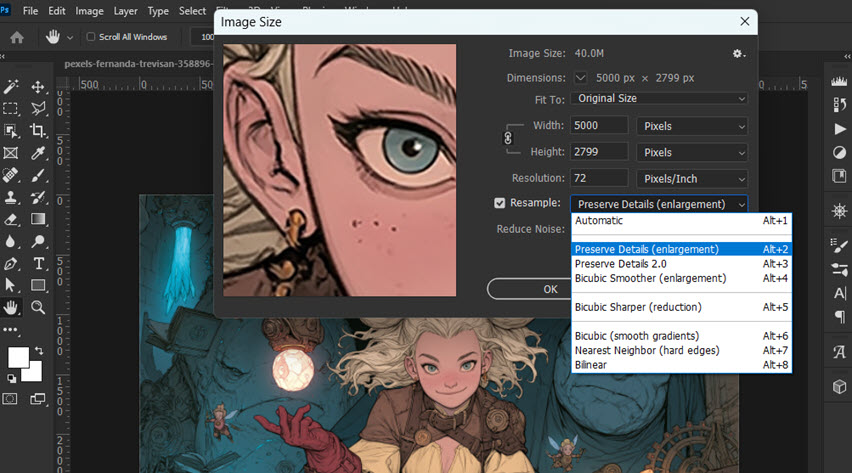852x473 pixels.
Task: Go to the Home screen icon
Action: point(17,37)
